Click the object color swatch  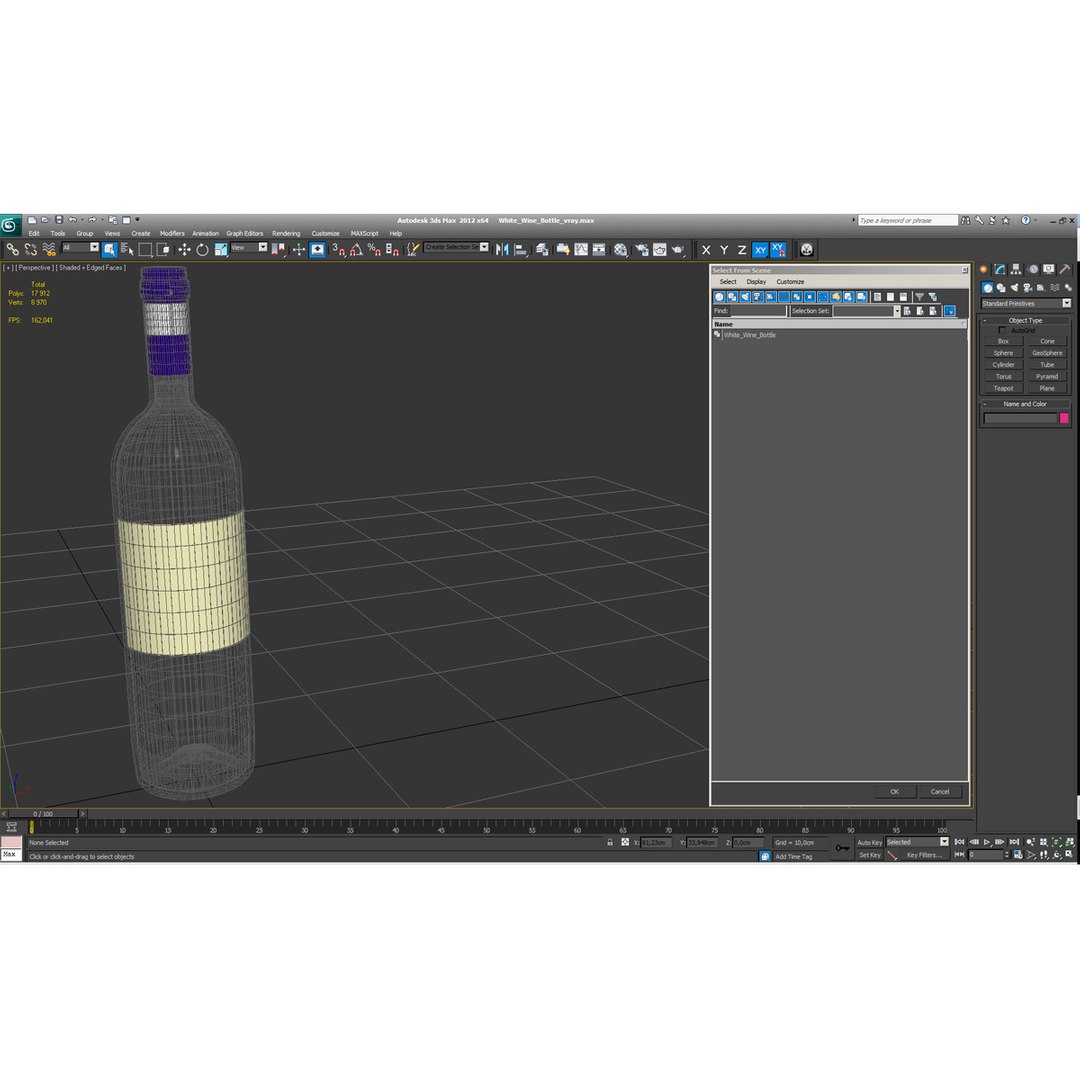coord(1064,418)
